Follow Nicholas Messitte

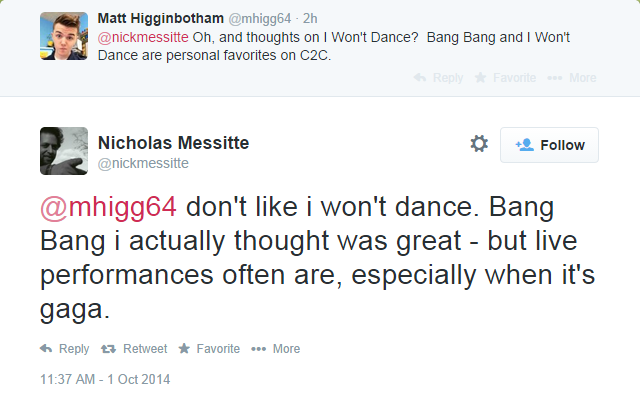549,145
